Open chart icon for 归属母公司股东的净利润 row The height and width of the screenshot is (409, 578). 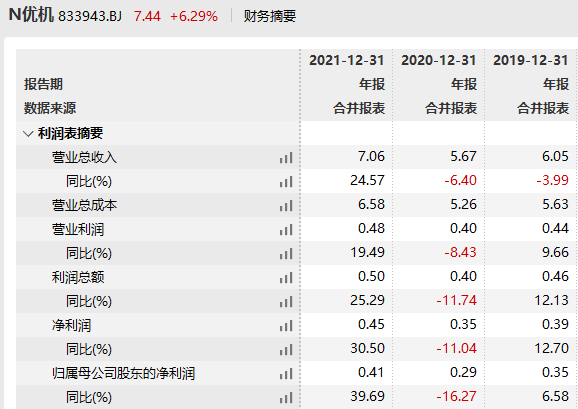coord(286,374)
